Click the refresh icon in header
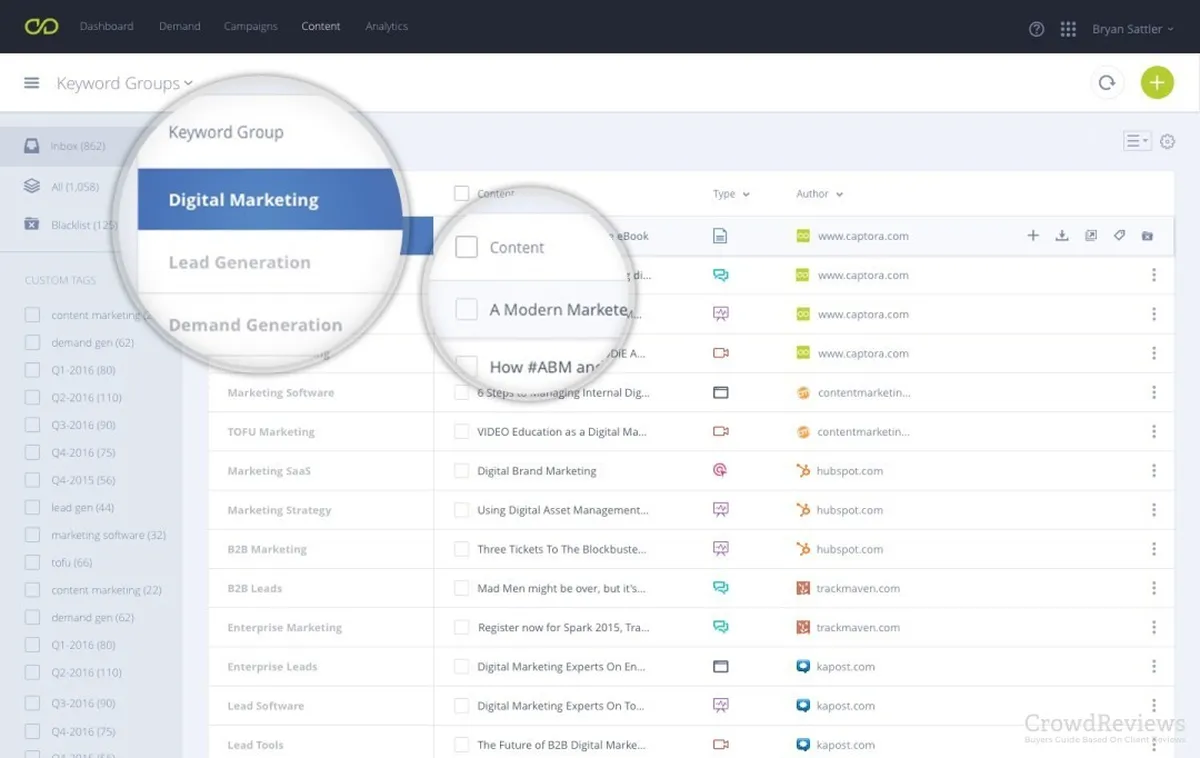The height and width of the screenshot is (758, 1200). (x=1106, y=83)
